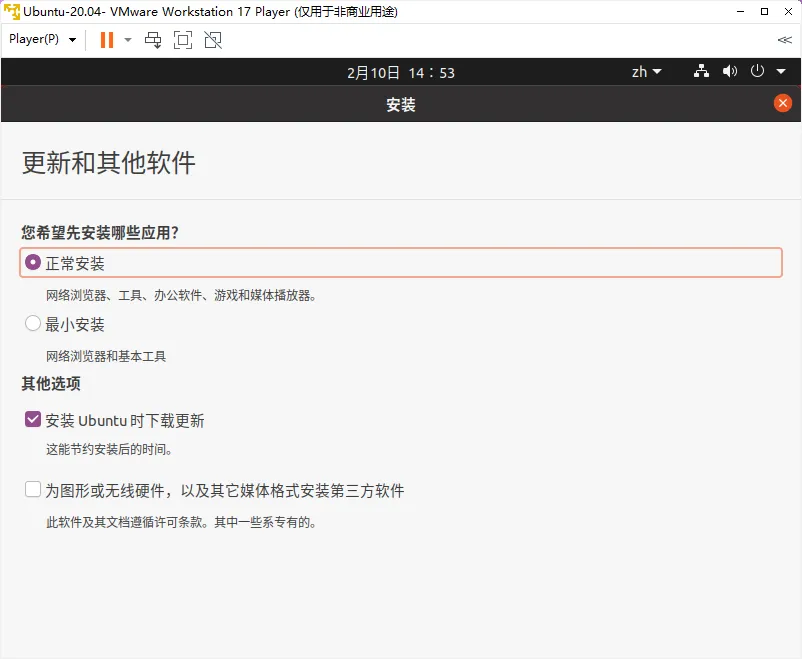Click the power icon in the Ubuntu top bar
The height and width of the screenshot is (659, 802).
(x=757, y=71)
